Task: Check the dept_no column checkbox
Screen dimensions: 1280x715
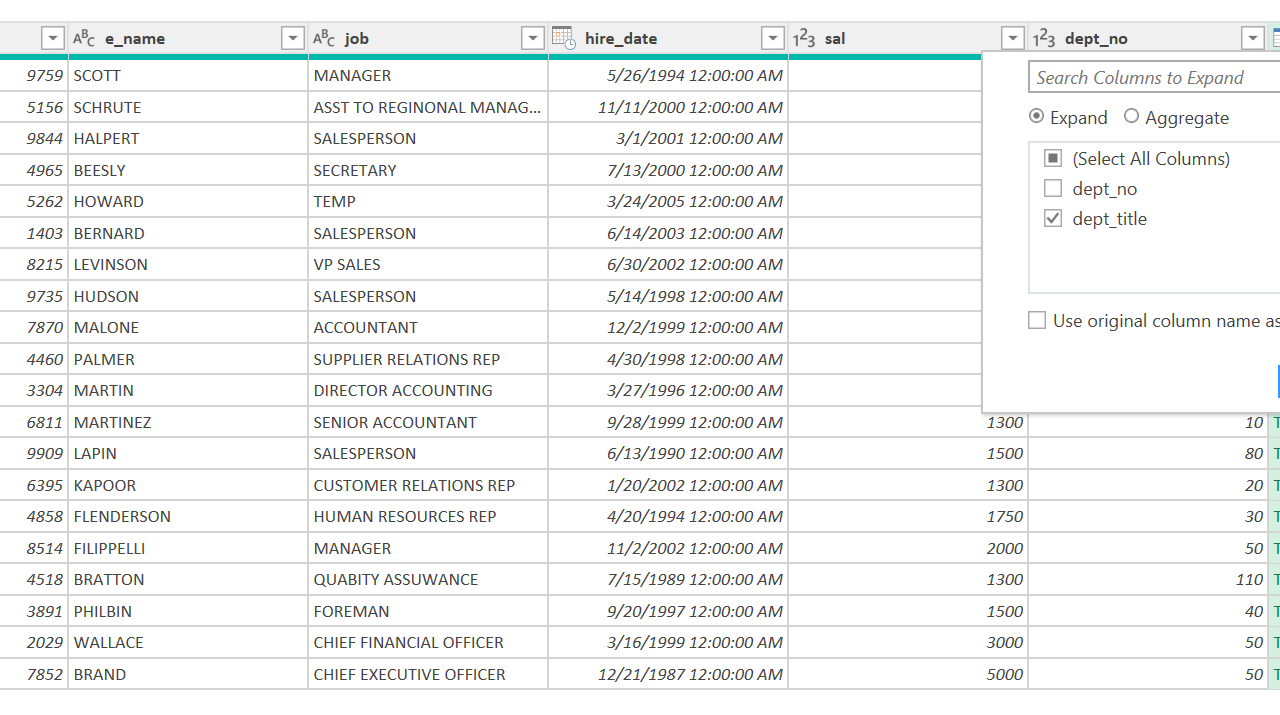Action: point(1053,188)
